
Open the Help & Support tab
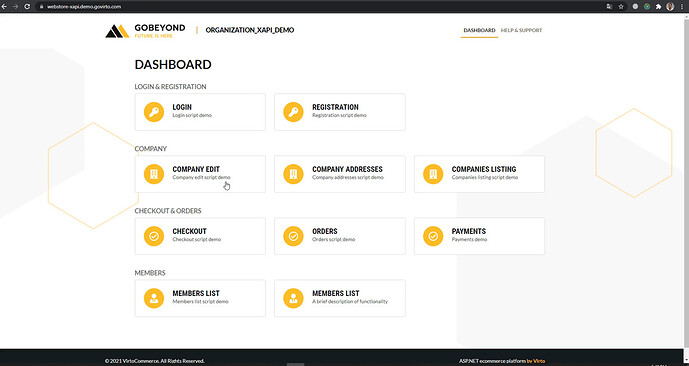pyautogui.click(x=521, y=30)
